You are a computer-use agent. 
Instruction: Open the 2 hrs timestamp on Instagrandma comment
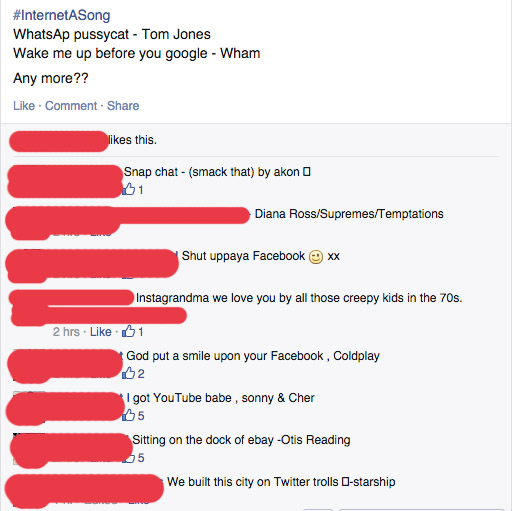click(x=66, y=332)
